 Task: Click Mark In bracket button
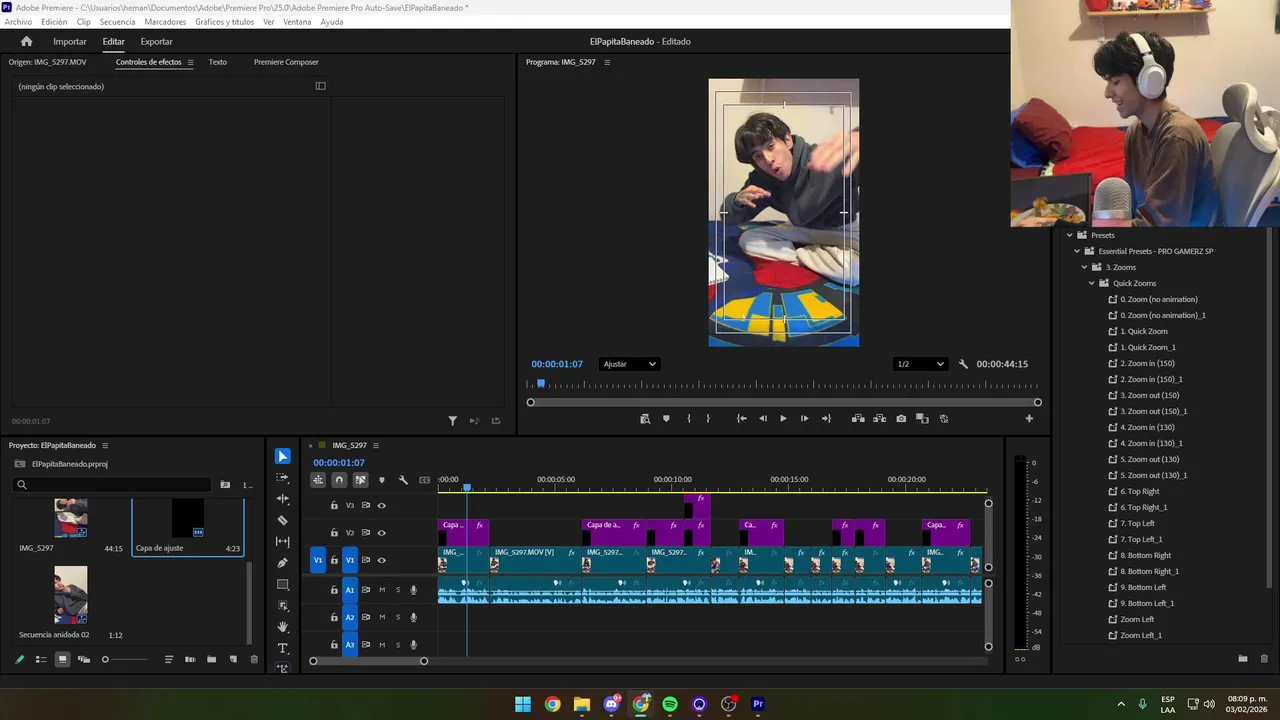(689, 419)
